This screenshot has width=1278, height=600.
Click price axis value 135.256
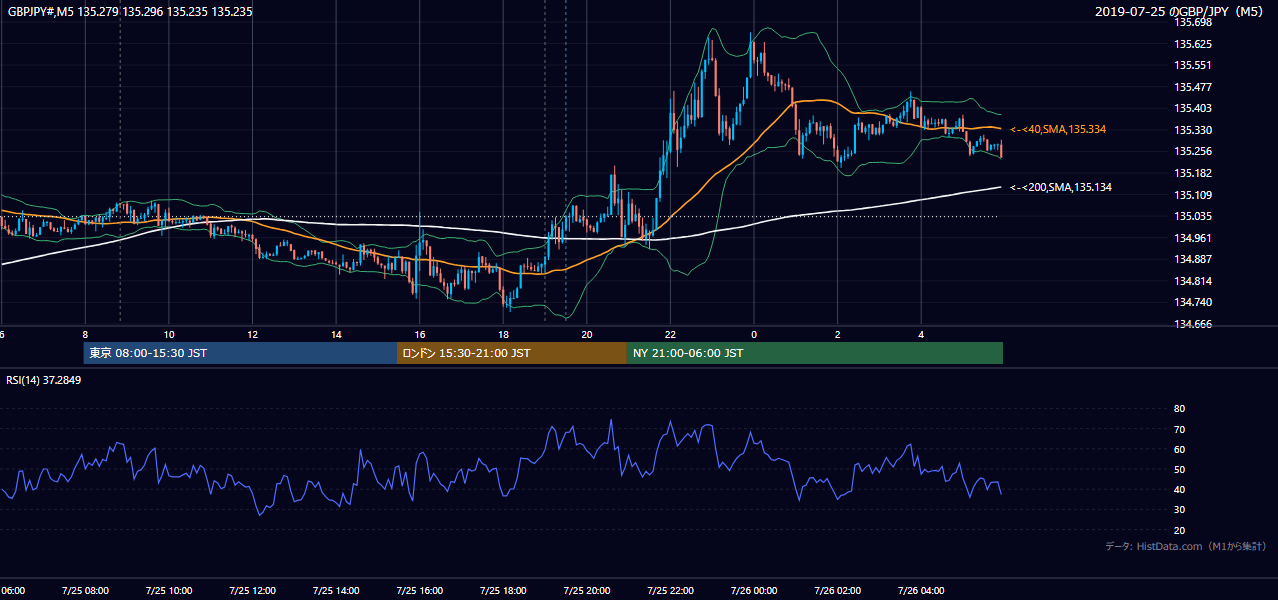[x=1193, y=152]
